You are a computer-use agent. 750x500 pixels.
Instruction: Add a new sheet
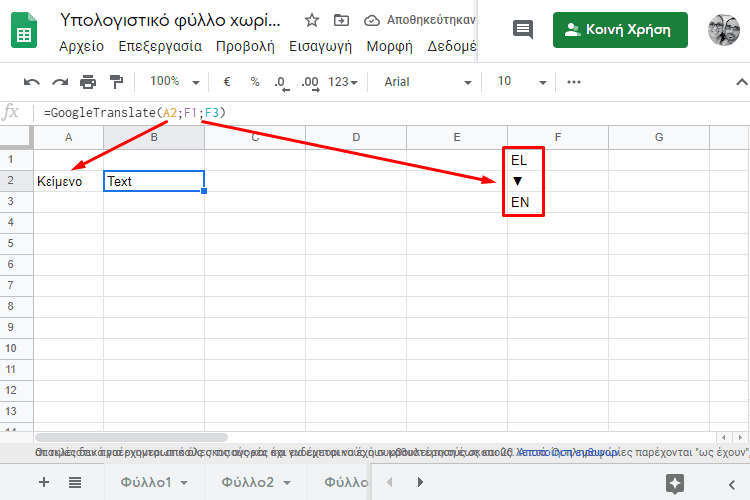[44, 482]
